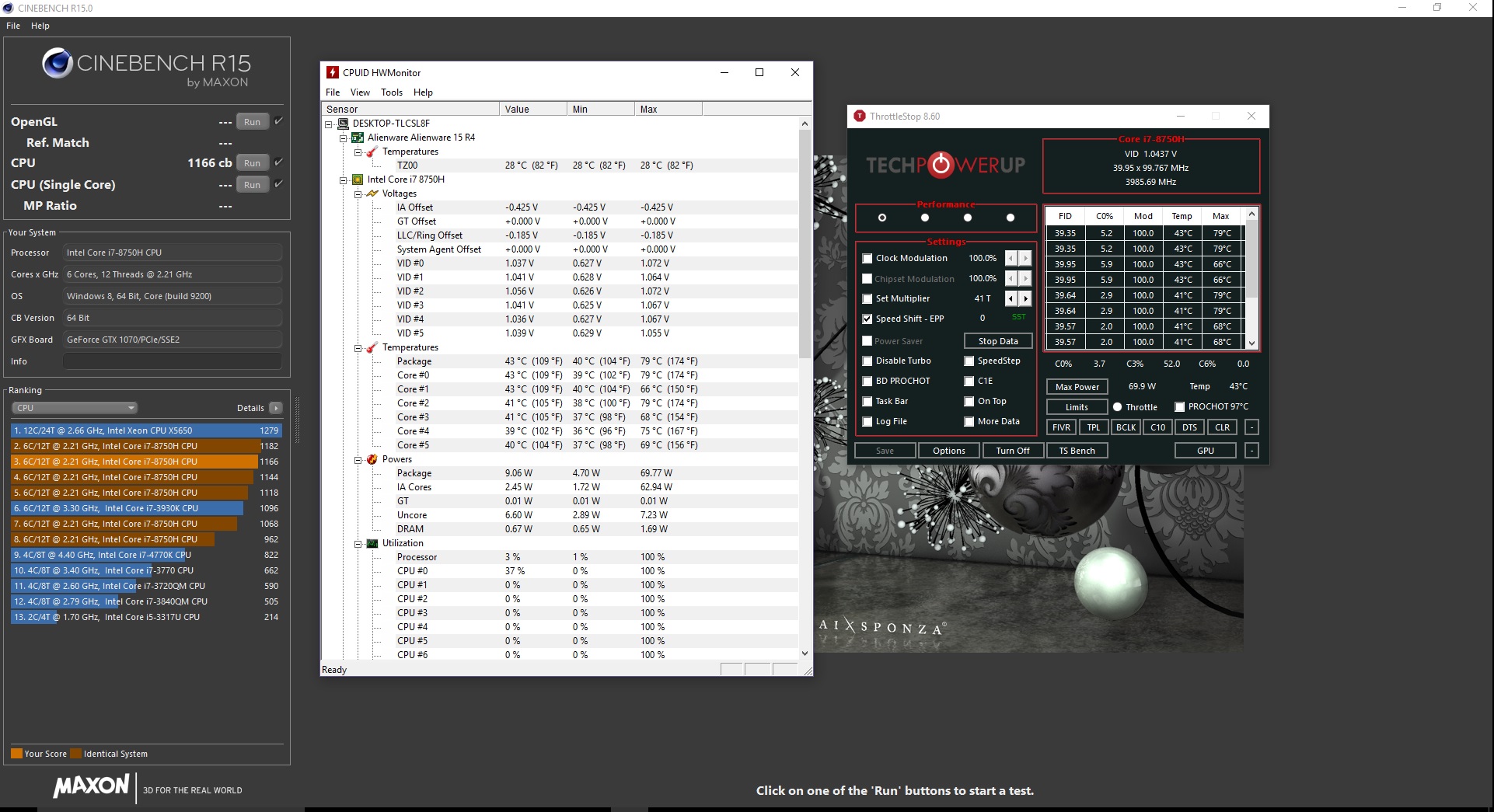Screen dimensions: 1494x812
Task: Click the Powers flame icon in HWMonitor
Action: click(x=372, y=459)
